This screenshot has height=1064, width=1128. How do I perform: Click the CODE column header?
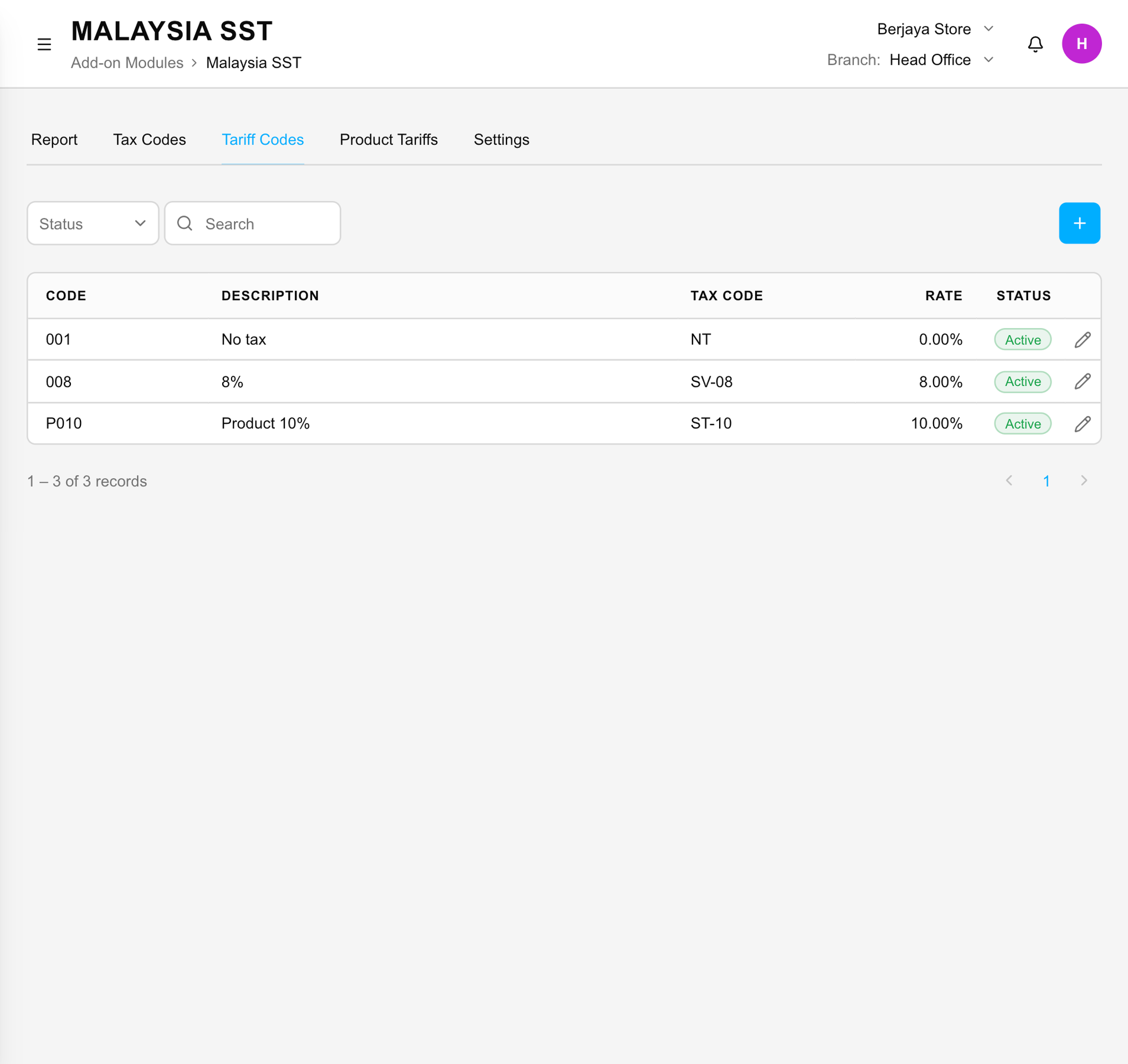tap(66, 296)
